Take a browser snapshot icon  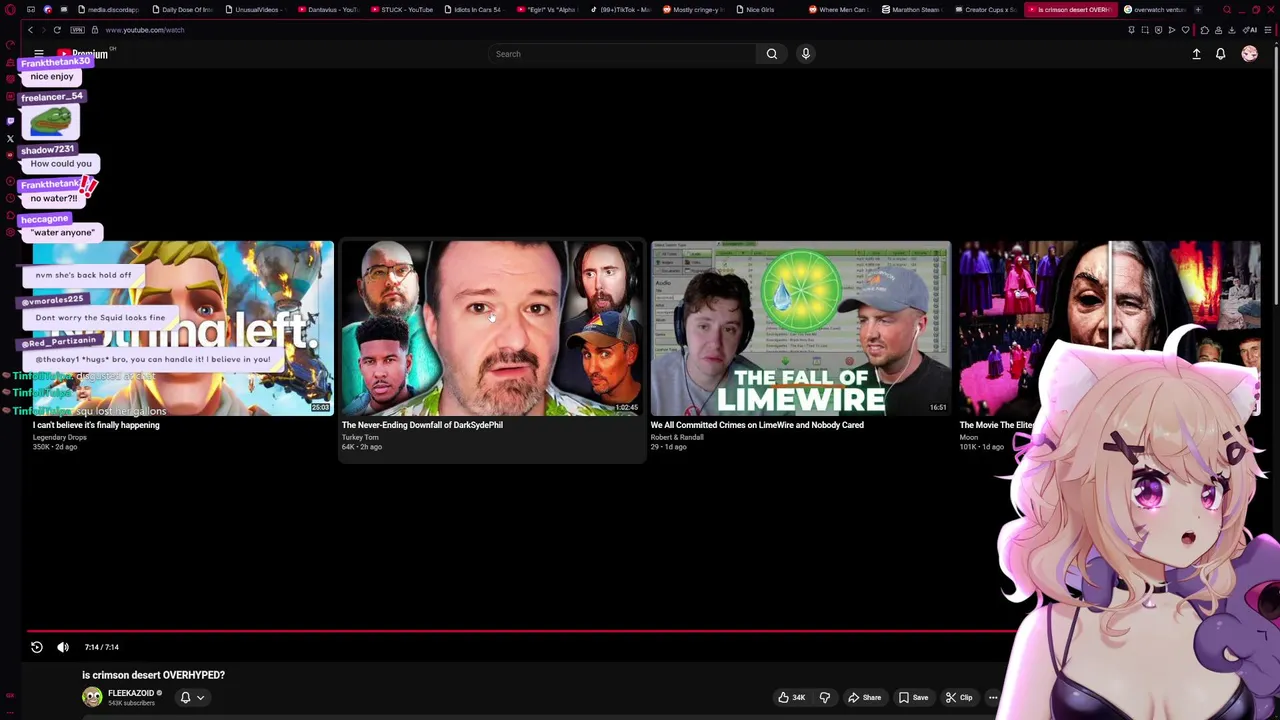click(x=1145, y=30)
